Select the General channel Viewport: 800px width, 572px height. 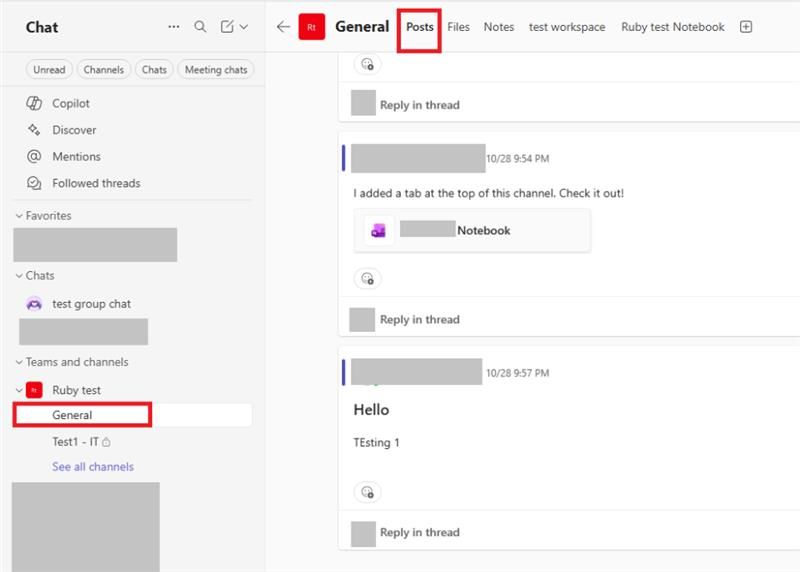coord(133,415)
